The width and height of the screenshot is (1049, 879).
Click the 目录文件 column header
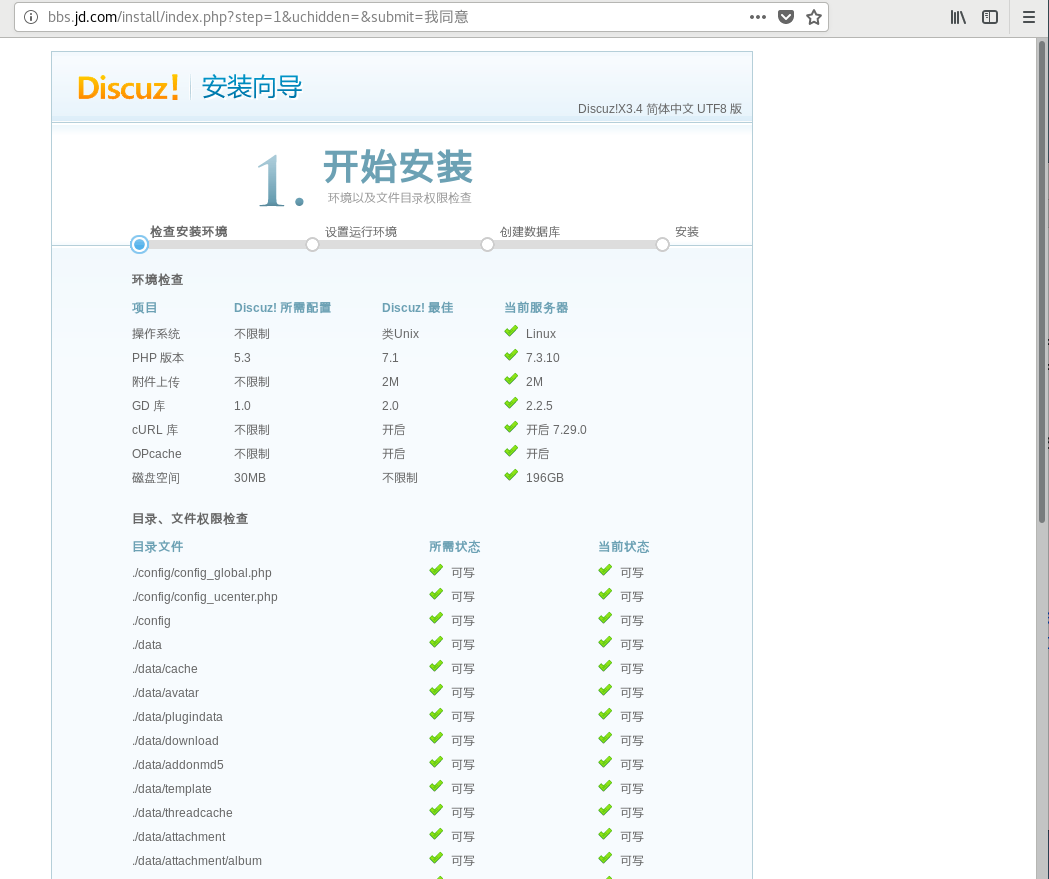157,547
